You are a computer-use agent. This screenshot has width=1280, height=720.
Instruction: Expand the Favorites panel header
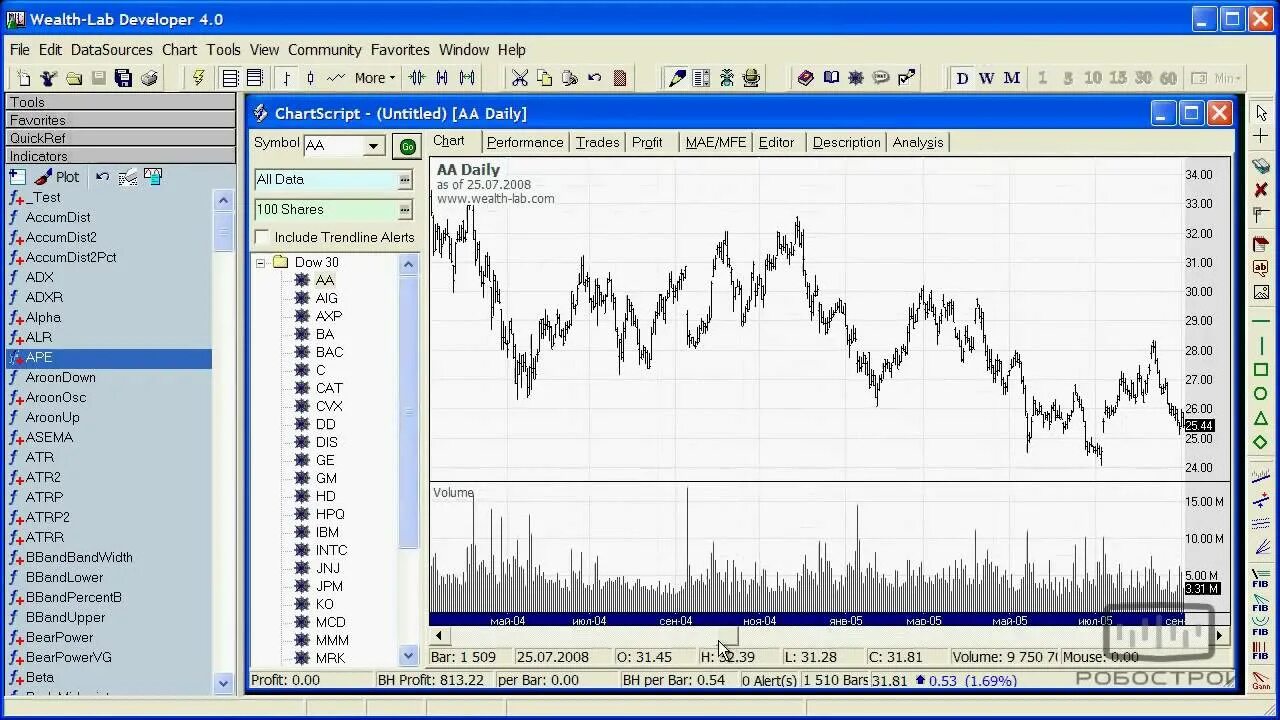121,120
